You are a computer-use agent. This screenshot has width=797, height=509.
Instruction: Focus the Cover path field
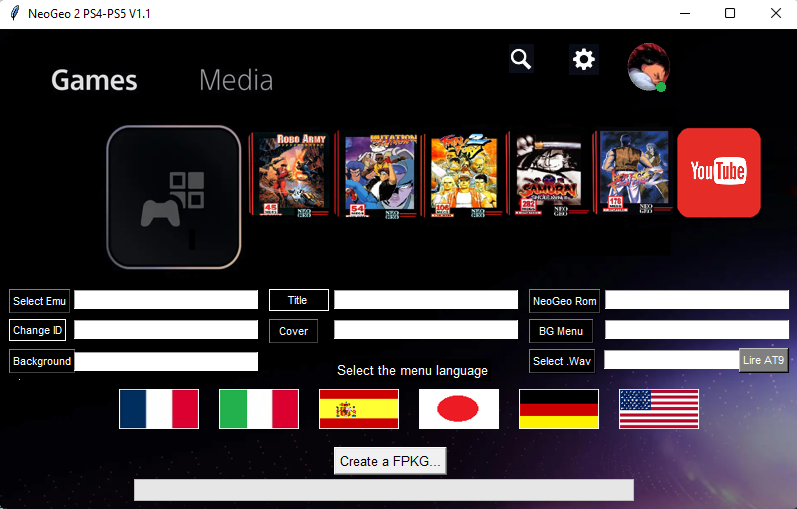pos(426,330)
